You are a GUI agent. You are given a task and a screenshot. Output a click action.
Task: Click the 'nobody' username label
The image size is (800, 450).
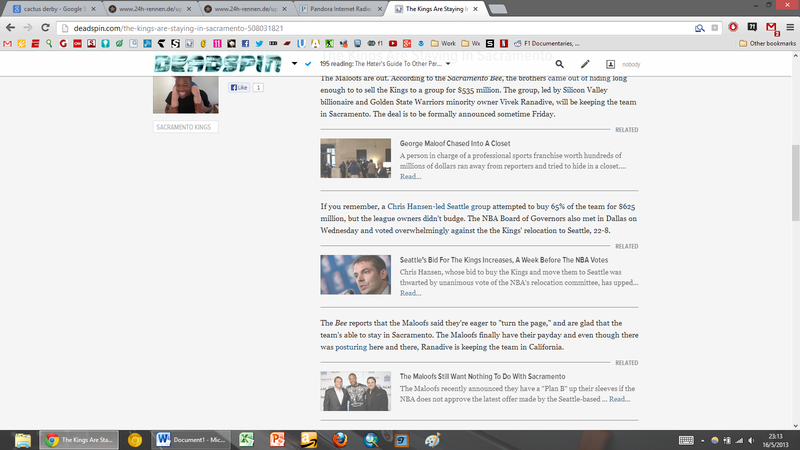(631, 64)
